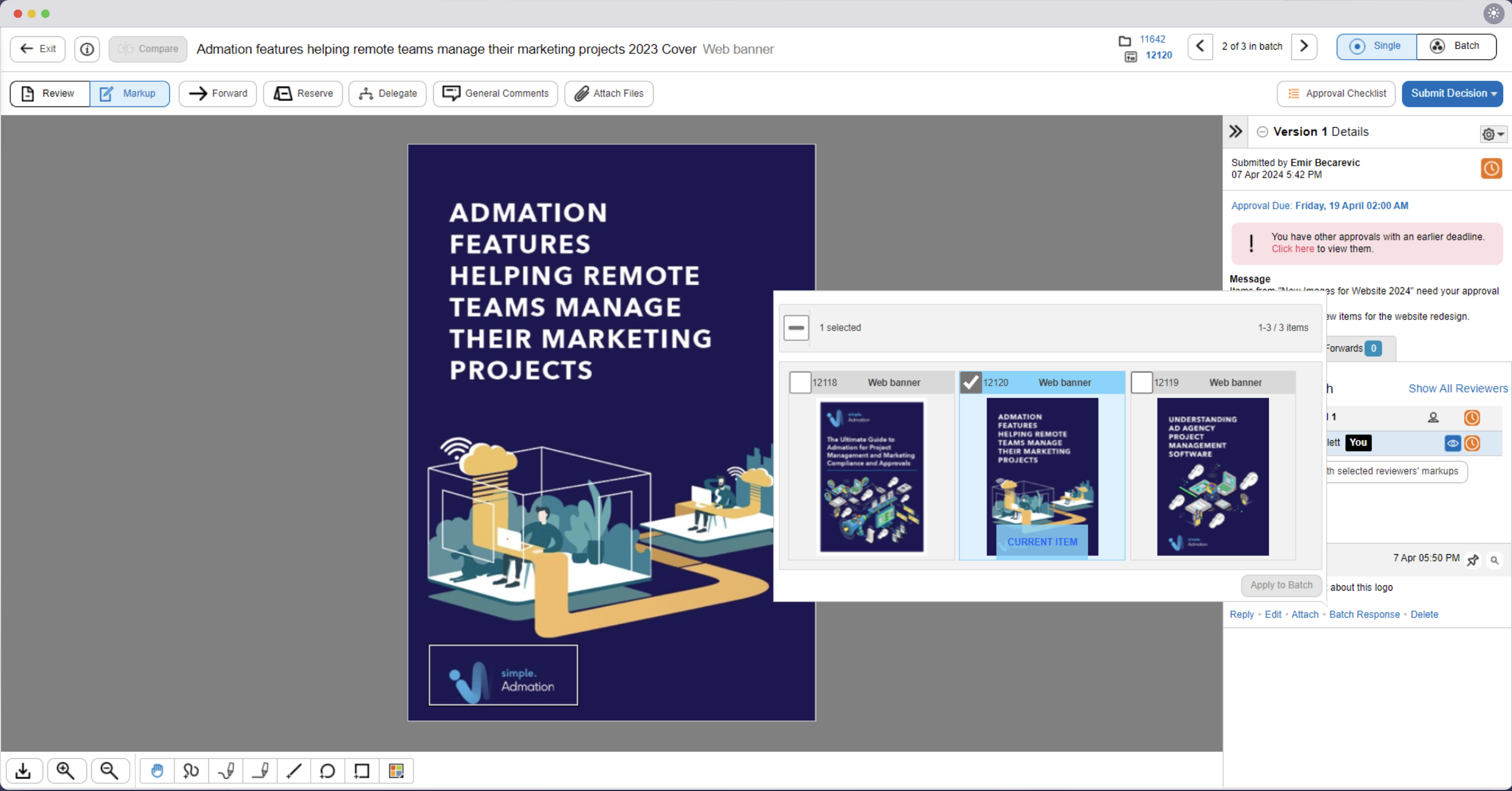The image size is (1512, 791).
Task: Click Apply to Batch button
Action: (1281, 585)
